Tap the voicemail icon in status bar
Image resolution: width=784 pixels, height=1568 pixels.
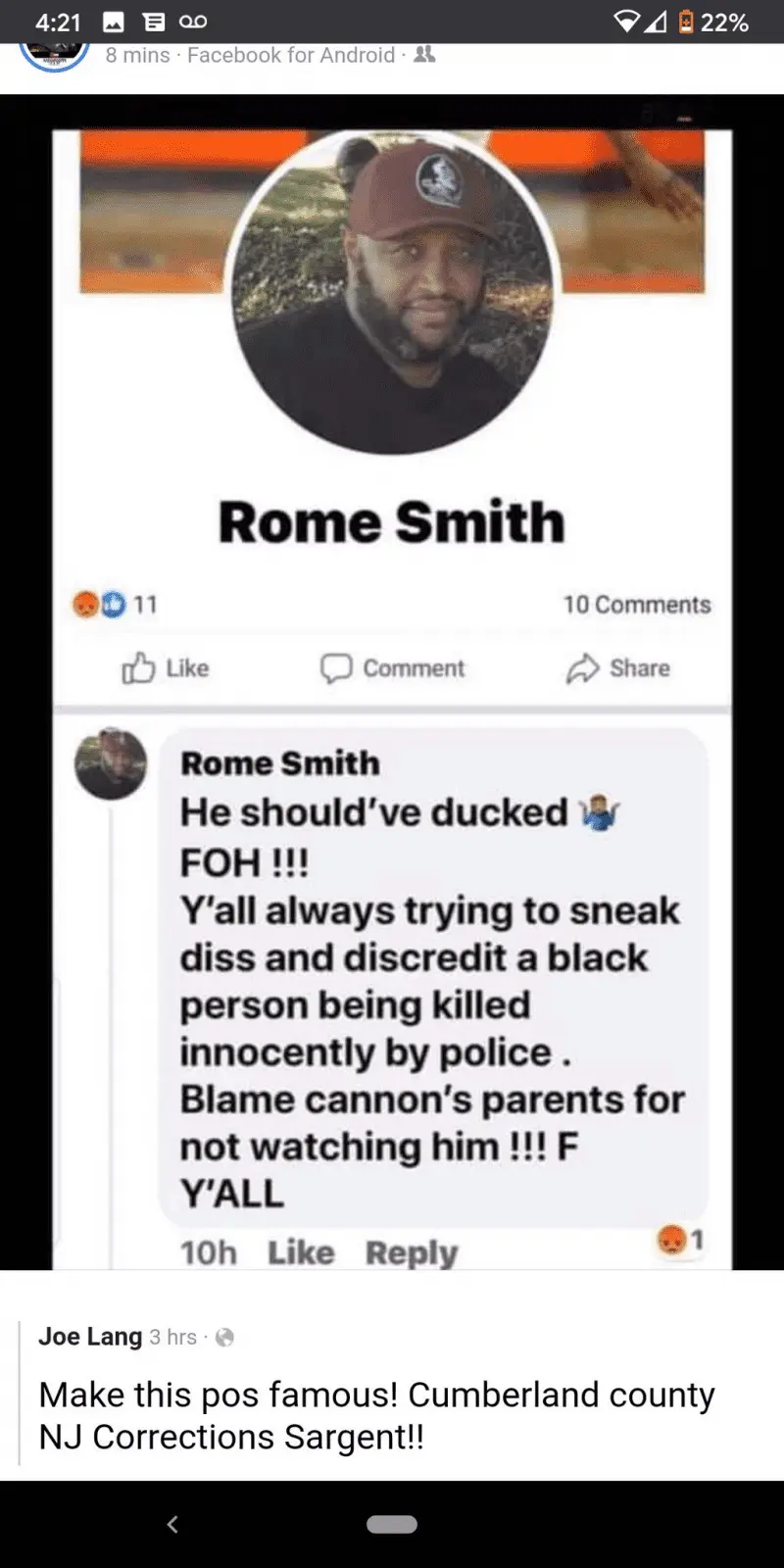tap(193, 22)
